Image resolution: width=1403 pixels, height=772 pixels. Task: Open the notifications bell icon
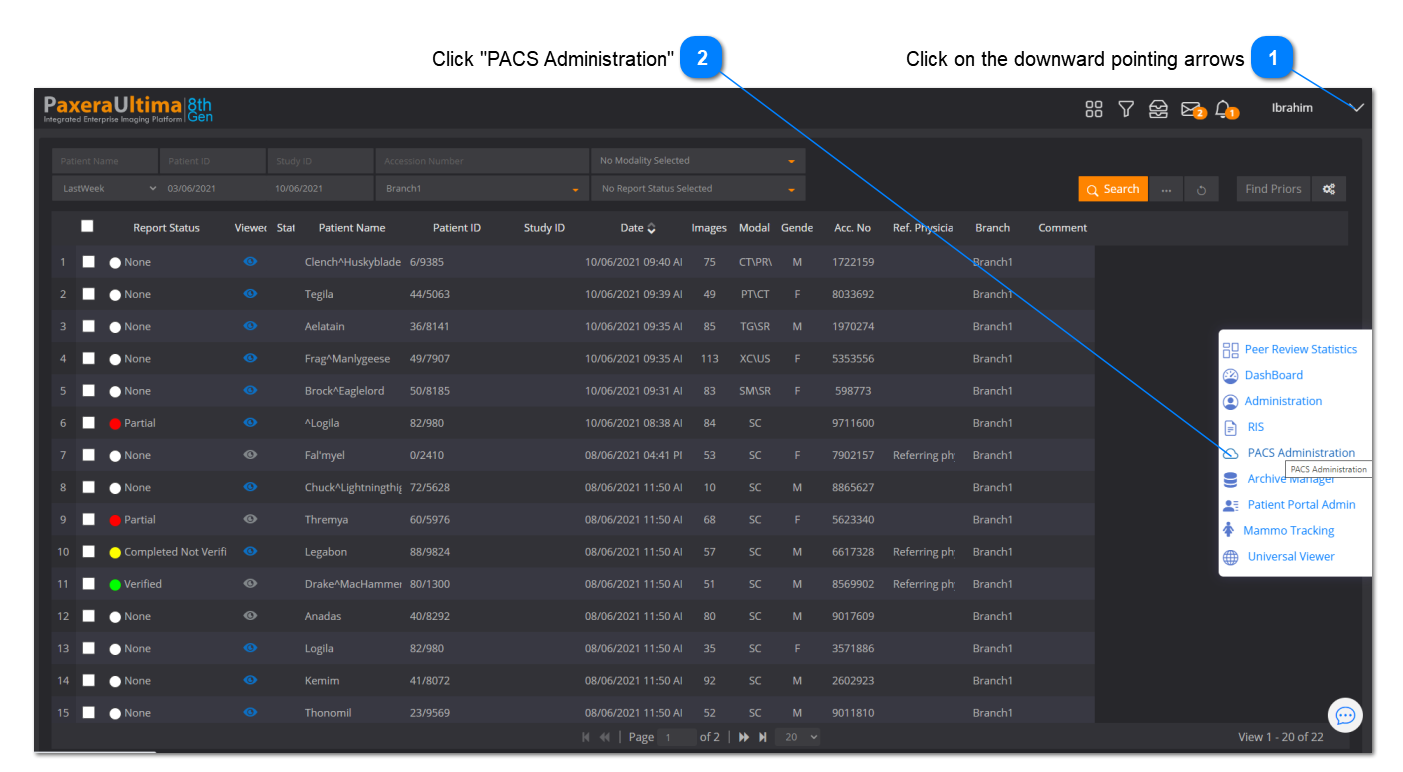pos(1223,109)
